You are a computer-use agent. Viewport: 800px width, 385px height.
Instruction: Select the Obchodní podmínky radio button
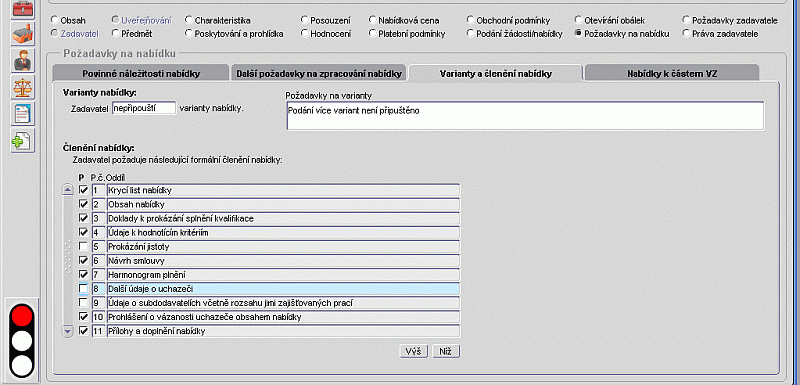click(x=470, y=21)
